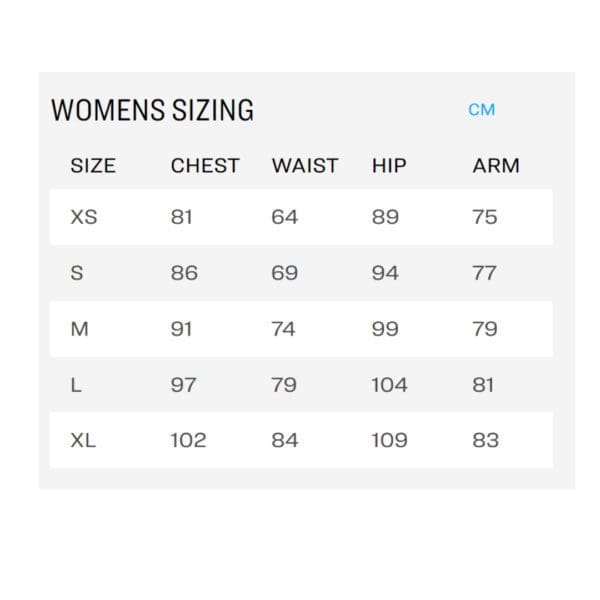Select the WOMENS SIZING heading
Image resolution: width=600 pixels, height=600 pixels.
point(152,110)
